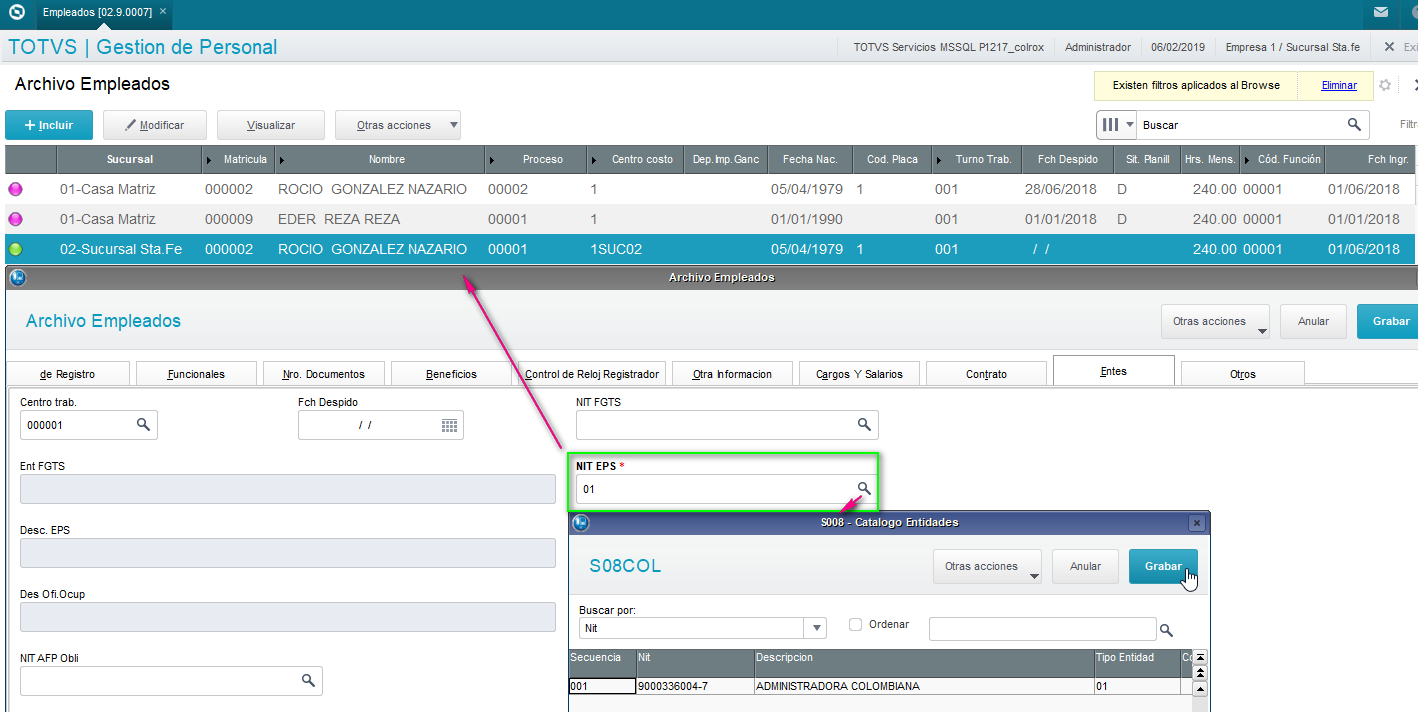Click sort arrow on Matricula column header

click(209, 159)
